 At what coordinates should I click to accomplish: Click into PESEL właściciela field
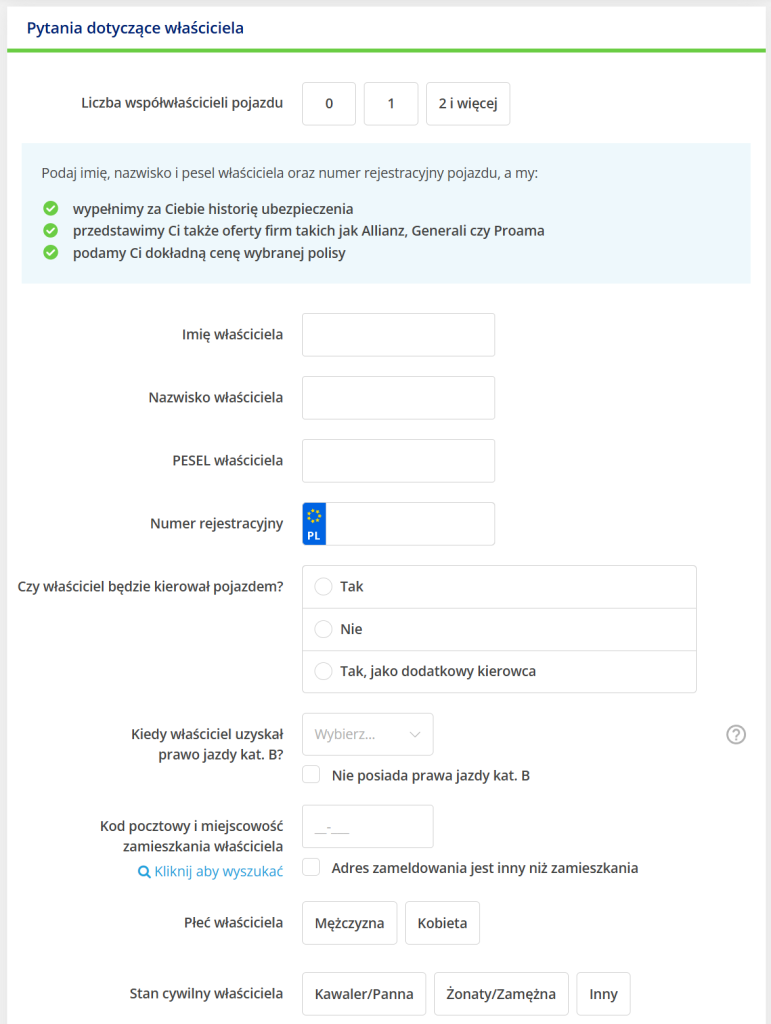tap(398, 461)
